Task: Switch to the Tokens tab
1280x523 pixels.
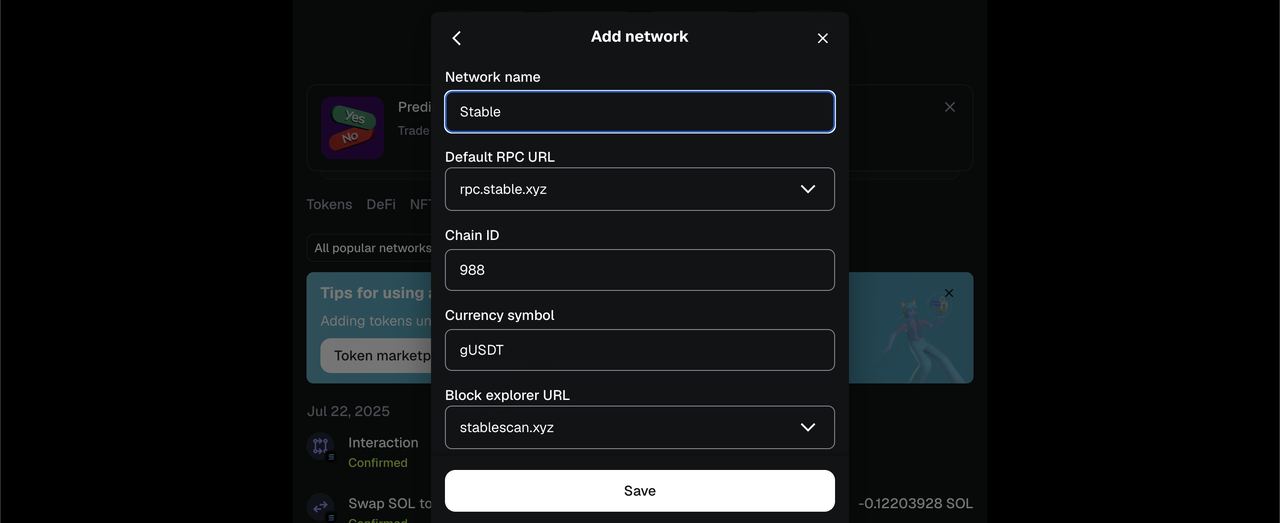Action: [329, 204]
